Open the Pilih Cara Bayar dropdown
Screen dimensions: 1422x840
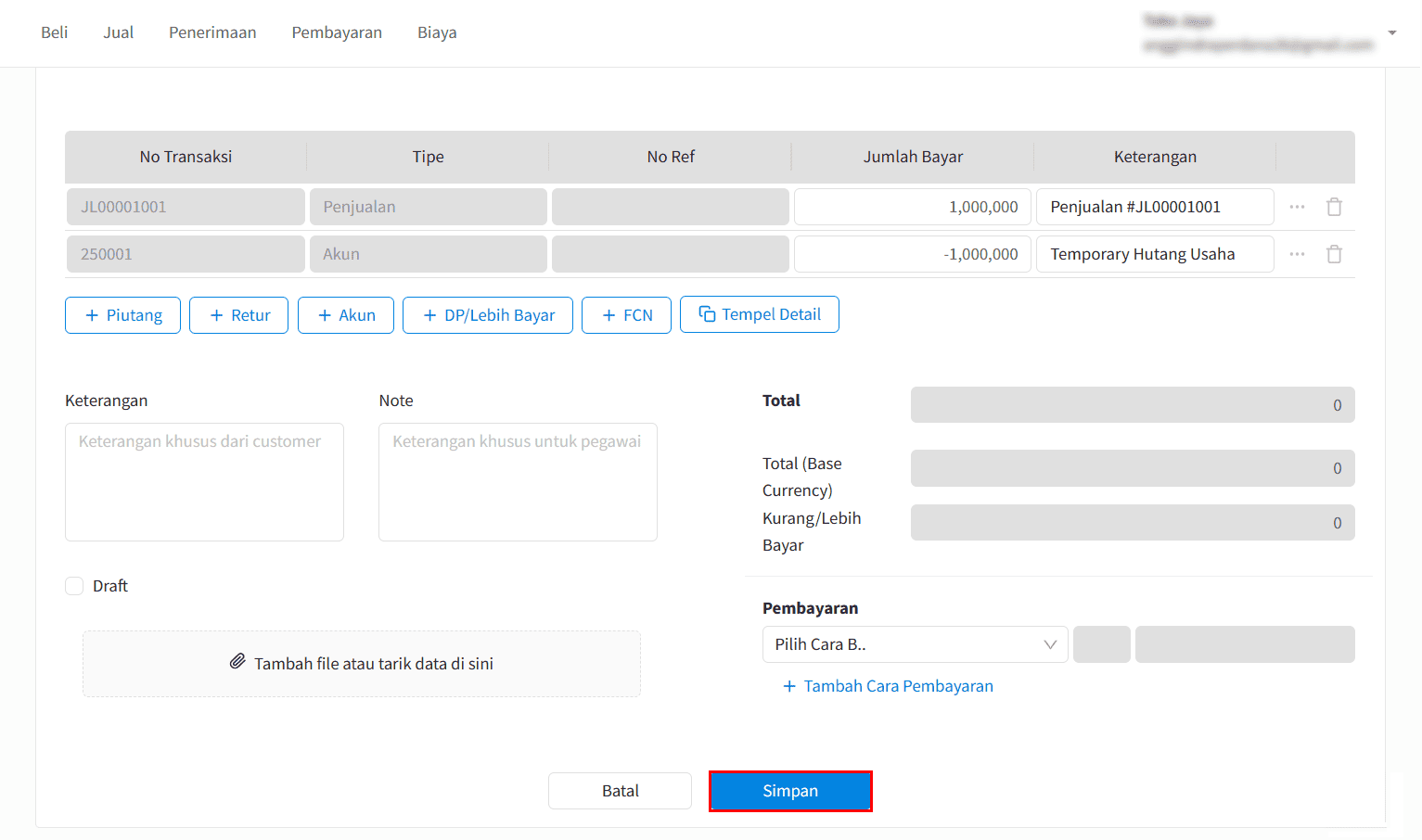(x=915, y=644)
